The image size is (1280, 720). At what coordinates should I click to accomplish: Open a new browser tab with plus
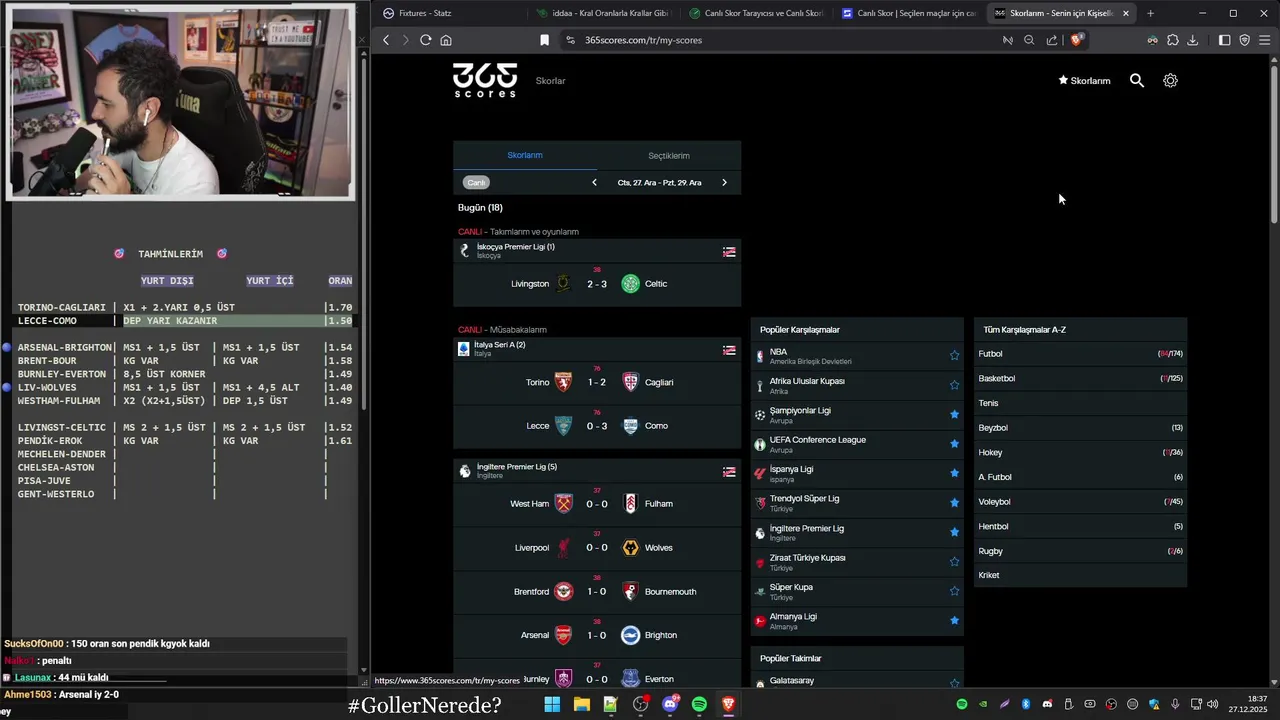click(1150, 13)
